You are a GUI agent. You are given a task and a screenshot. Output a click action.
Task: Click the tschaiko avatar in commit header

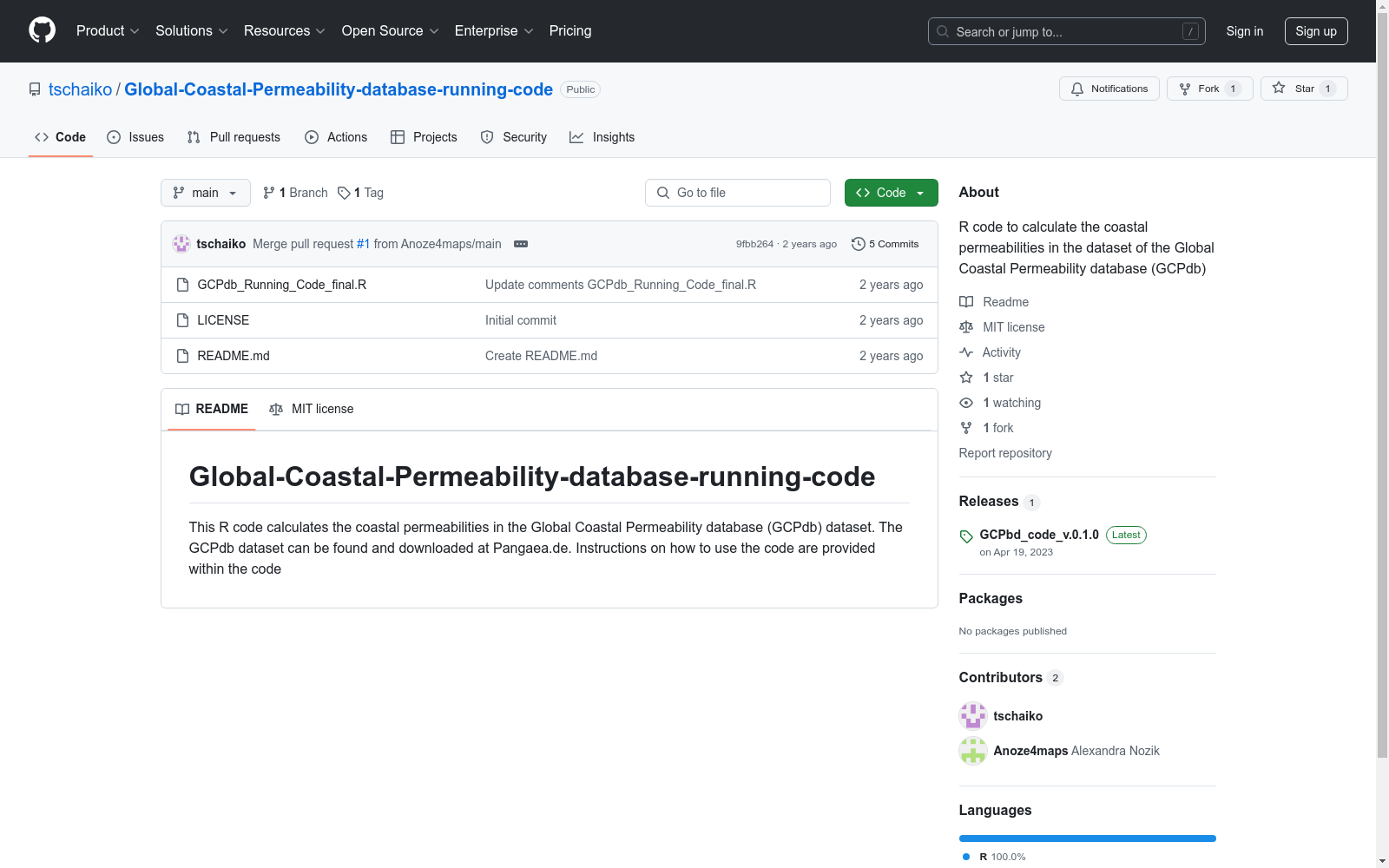coord(181,244)
